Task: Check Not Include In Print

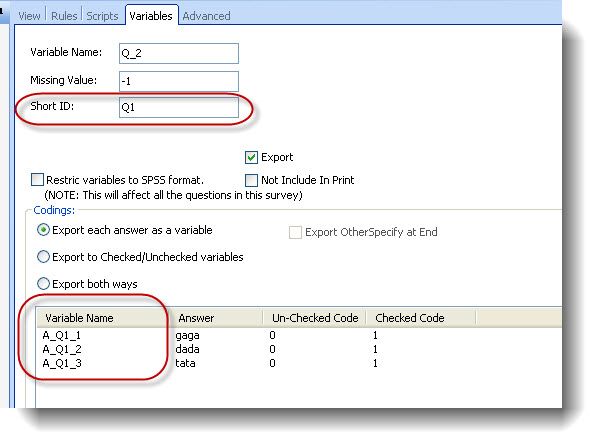Action: pyautogui.click(x=251, y=180)
